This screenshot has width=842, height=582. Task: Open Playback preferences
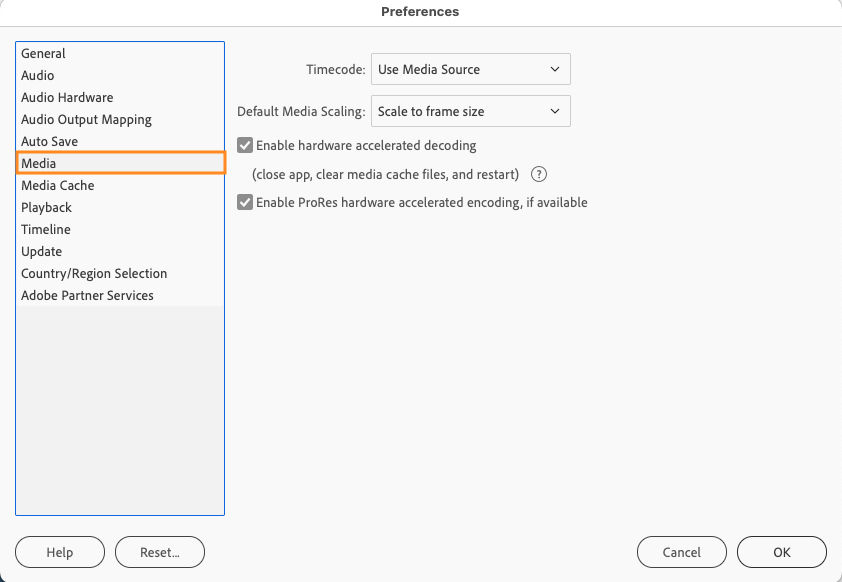pos(46,207)
